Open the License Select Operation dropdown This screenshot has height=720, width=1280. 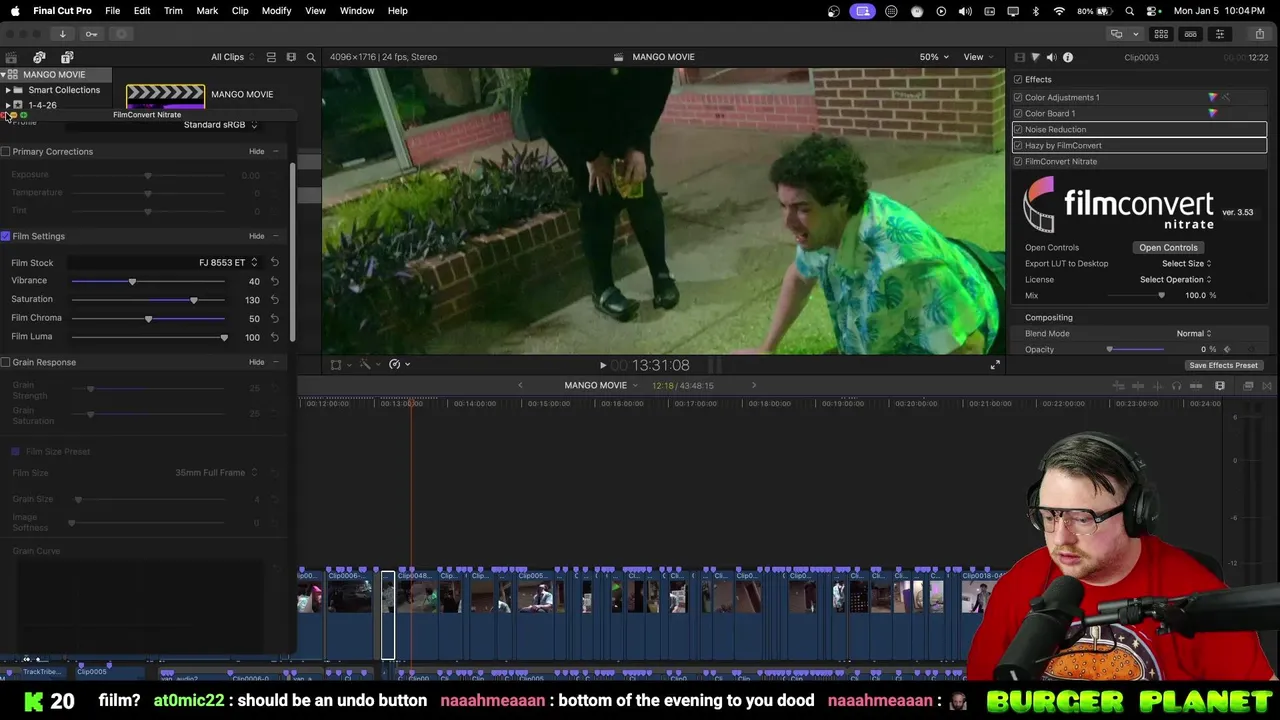(x=1175, y=280)
